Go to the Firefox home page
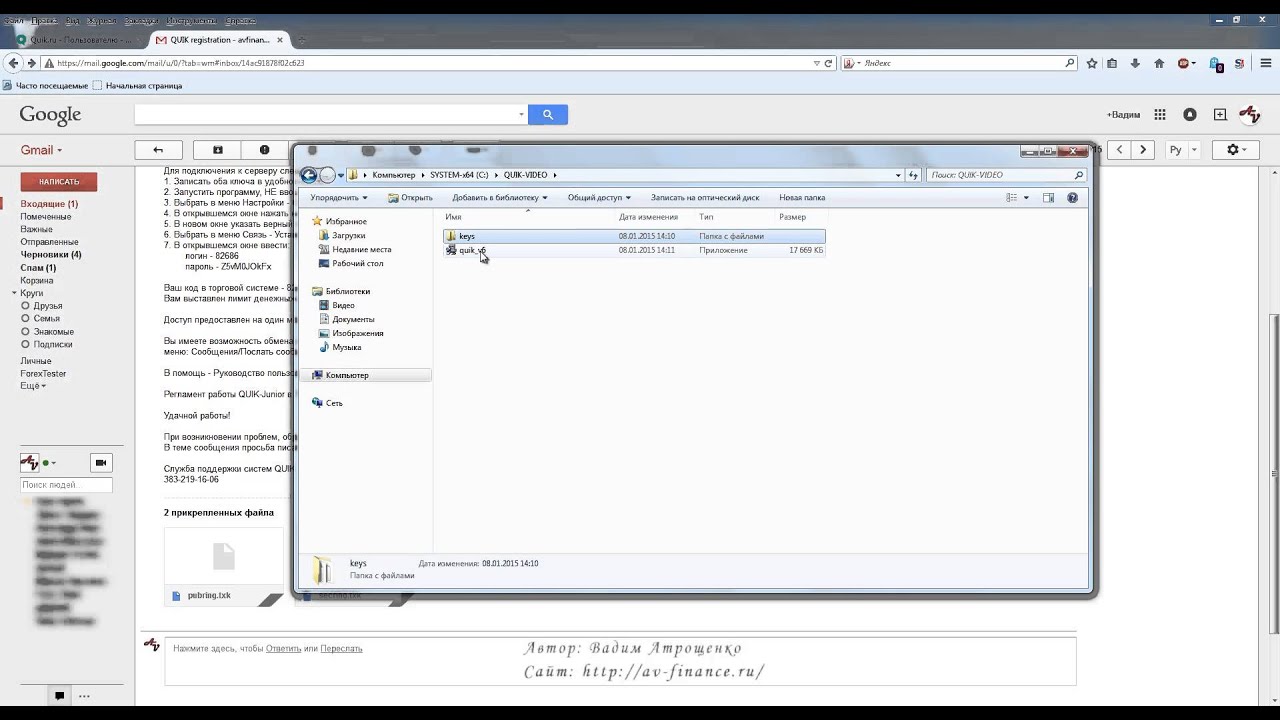Screen dimensions: 1280x720 tap(1159, 63)
